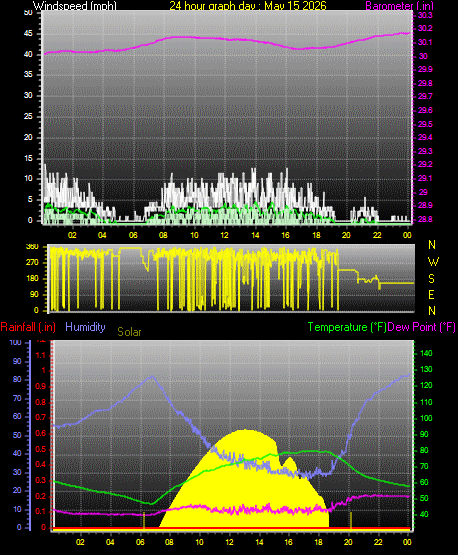
Task: Click the 360 wind direction scale value
Action: click(x=33, y=247)
